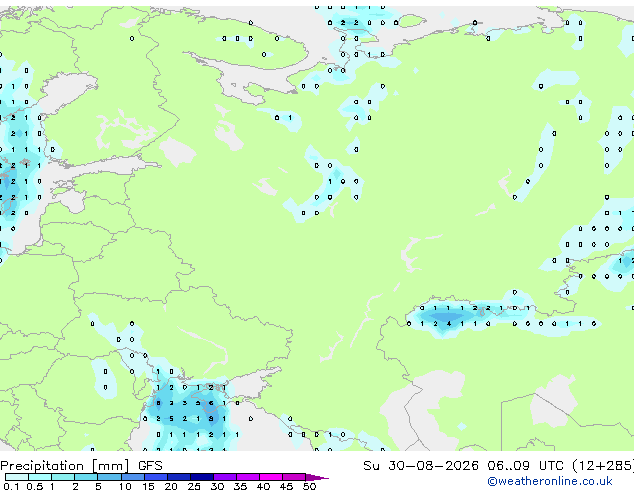Click the 'Su 30-08-2026' forecast date
This screenshot has width=634, height=490.
421,465
